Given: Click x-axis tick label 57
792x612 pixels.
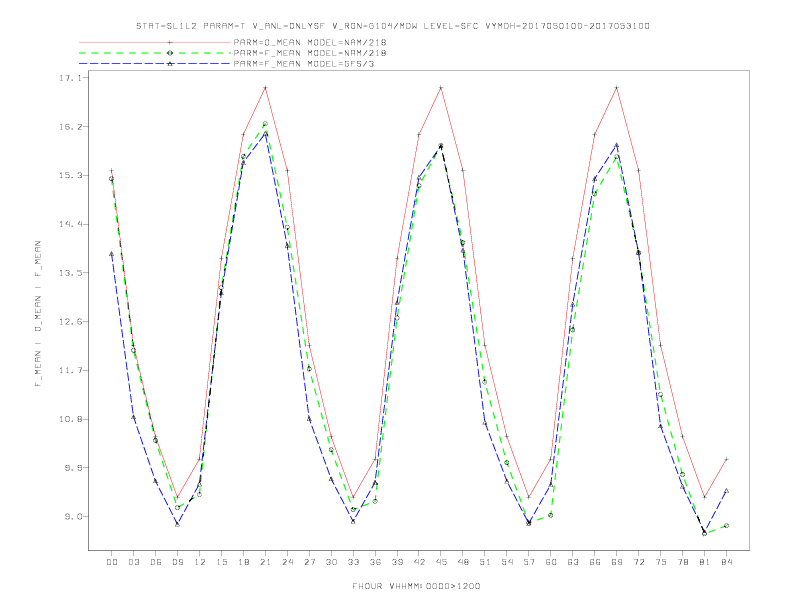Looking at the screenshot, I should [529, 562].
